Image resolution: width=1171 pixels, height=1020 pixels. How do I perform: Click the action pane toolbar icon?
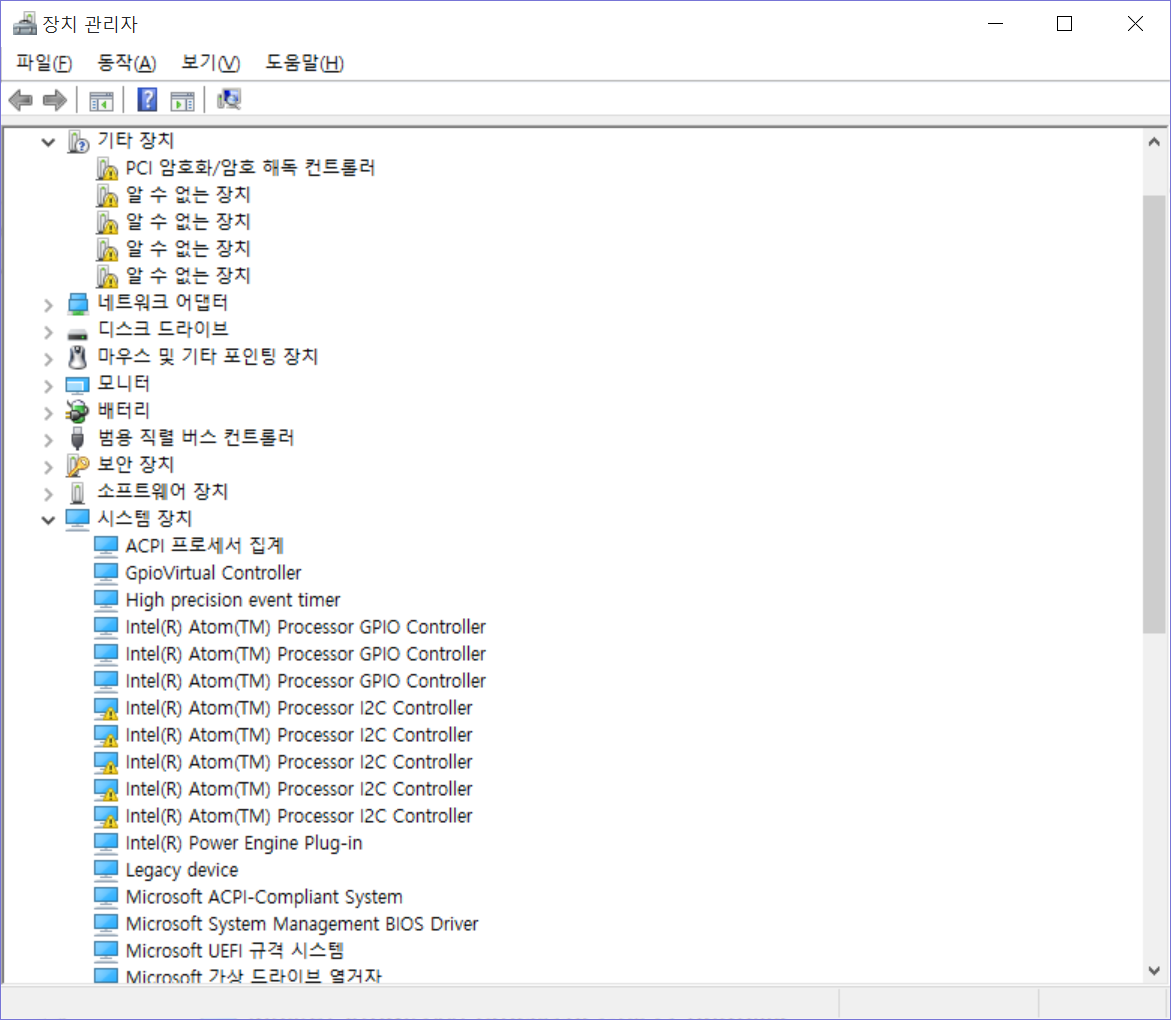click(182, 100)
